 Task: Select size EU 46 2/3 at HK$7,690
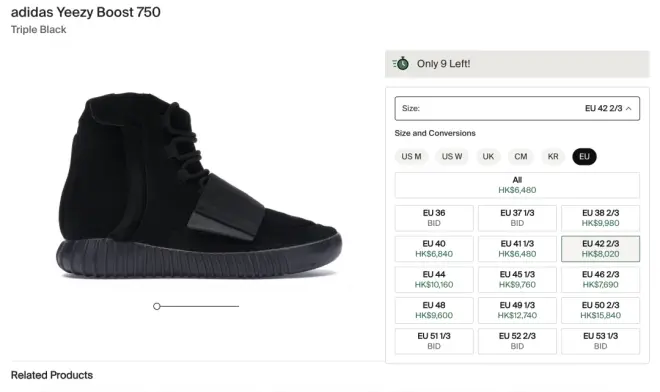click(x=600, y=280)
